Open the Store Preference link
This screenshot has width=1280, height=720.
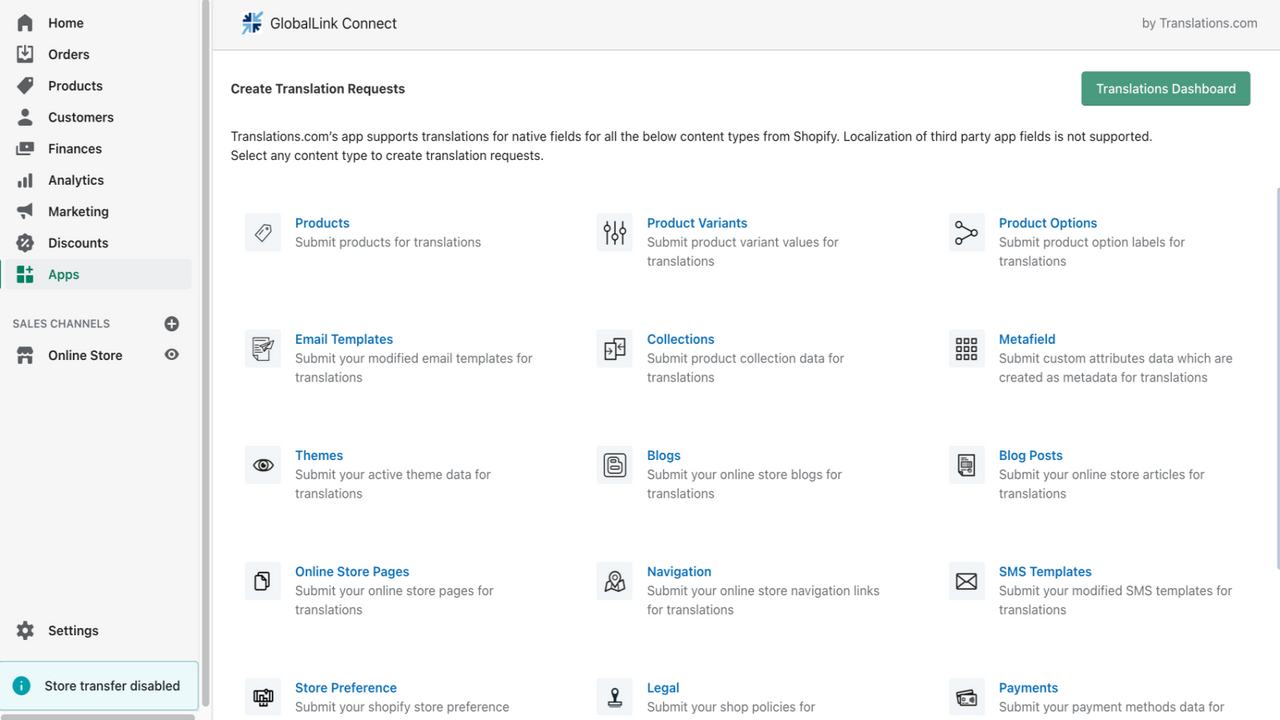tap(346, 687)
